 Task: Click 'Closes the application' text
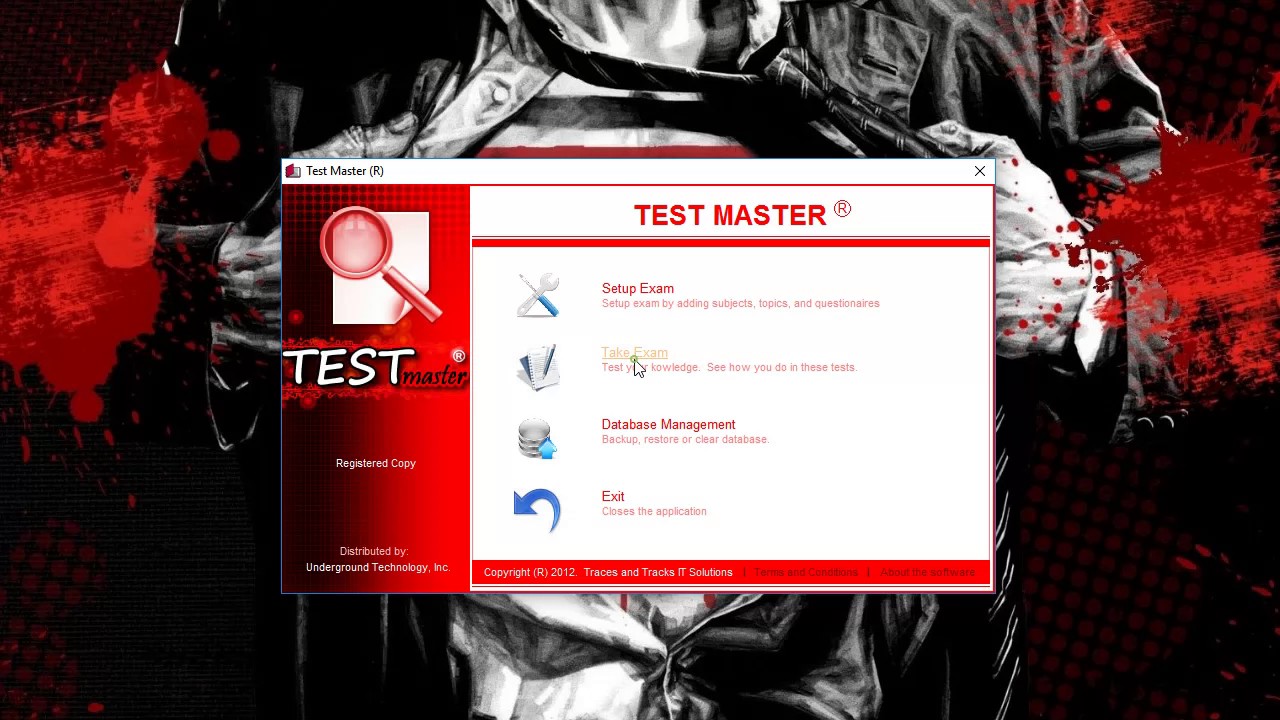click(654, 511)
